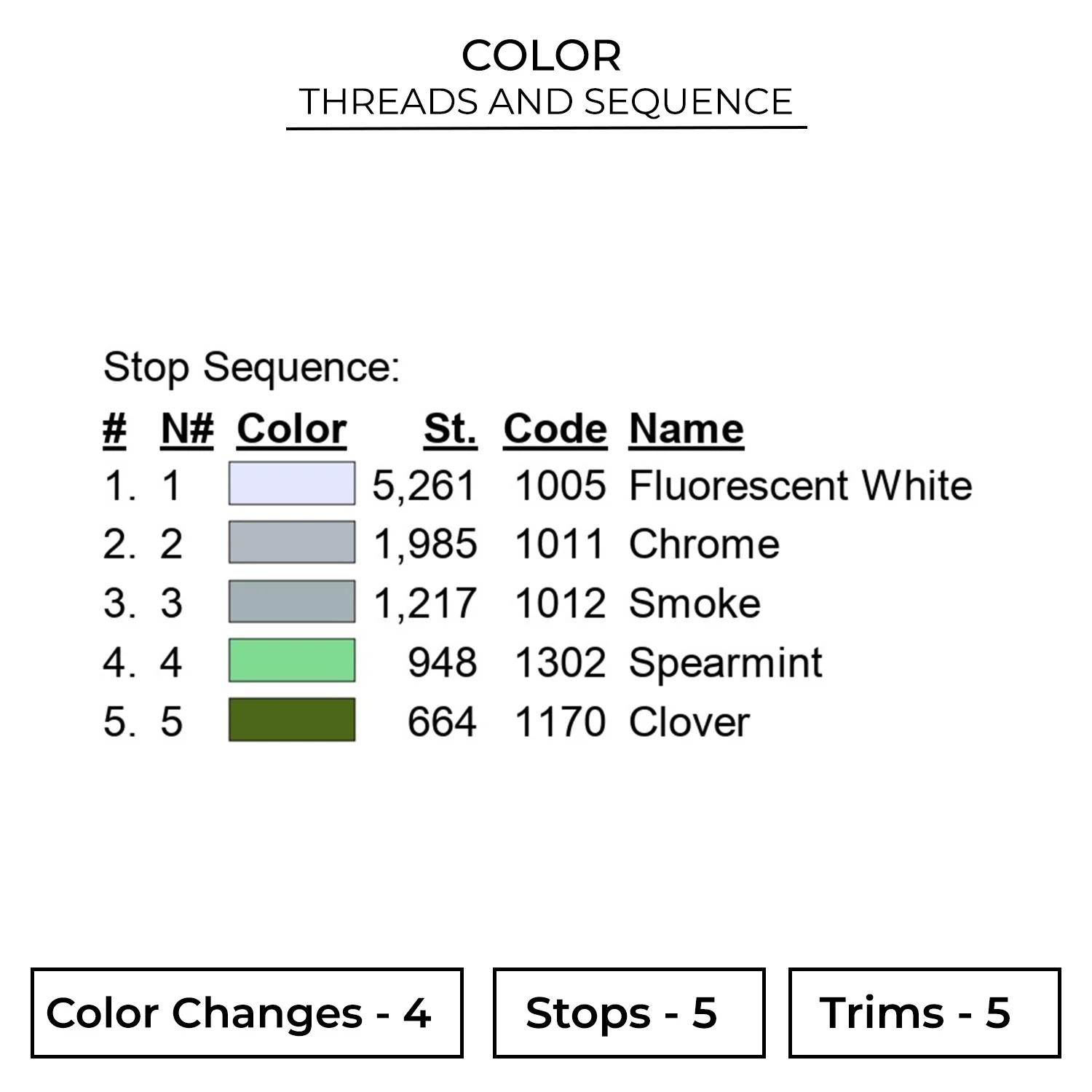The image size is (1092, 1092).
Task: Click the N# column header
Action: pos(187,428)
